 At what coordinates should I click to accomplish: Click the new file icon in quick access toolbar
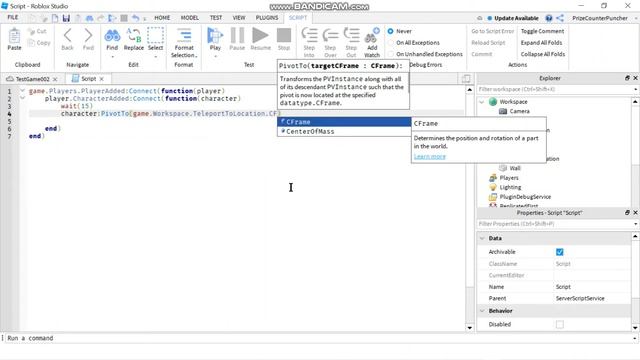click(55, 18)
